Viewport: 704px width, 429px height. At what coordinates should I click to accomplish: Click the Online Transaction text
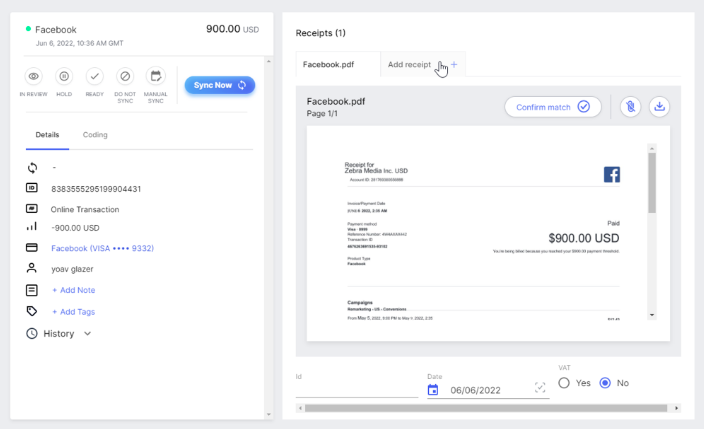pos(85,209)
